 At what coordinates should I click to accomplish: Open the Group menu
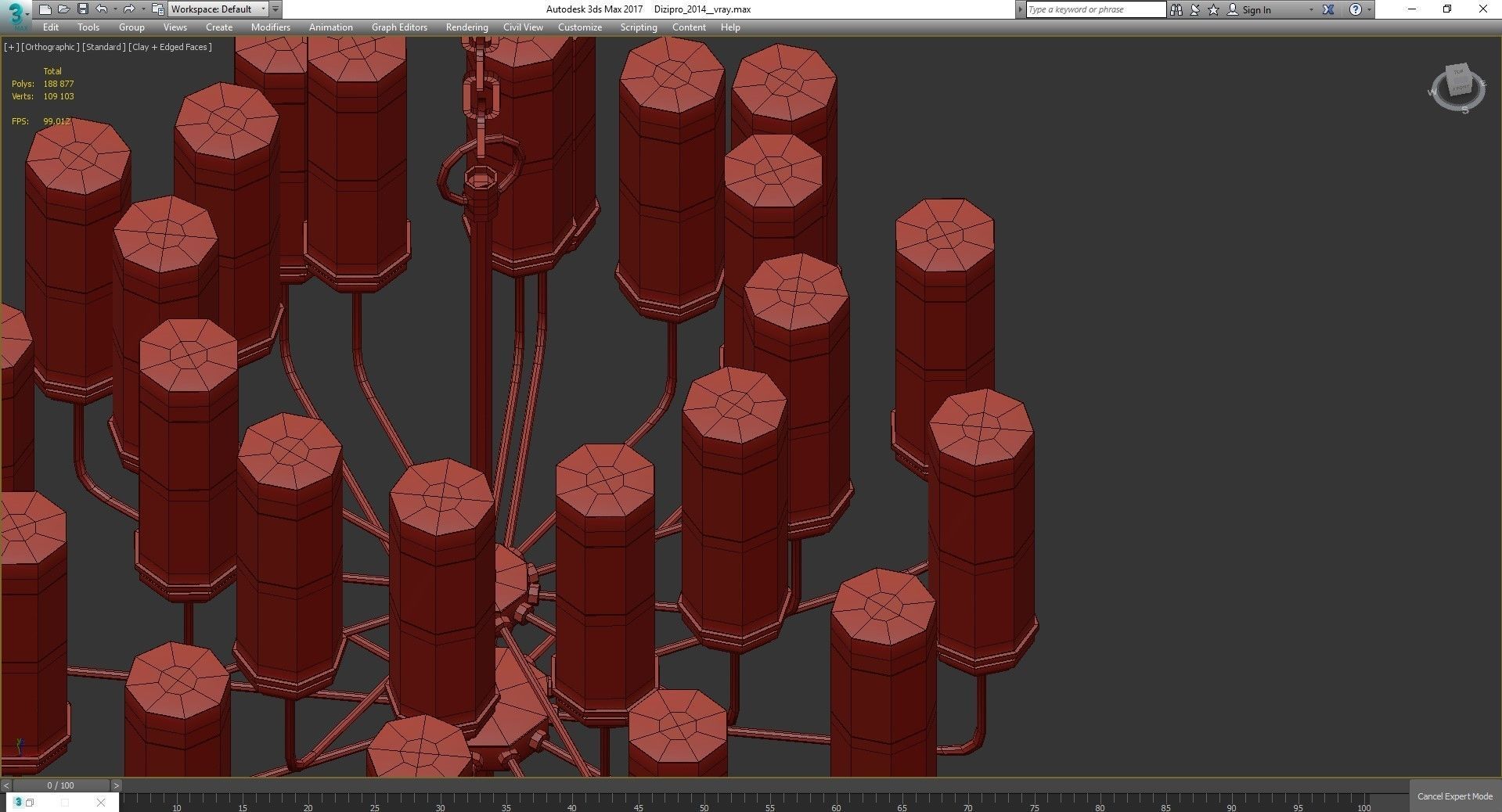(131, 27)
